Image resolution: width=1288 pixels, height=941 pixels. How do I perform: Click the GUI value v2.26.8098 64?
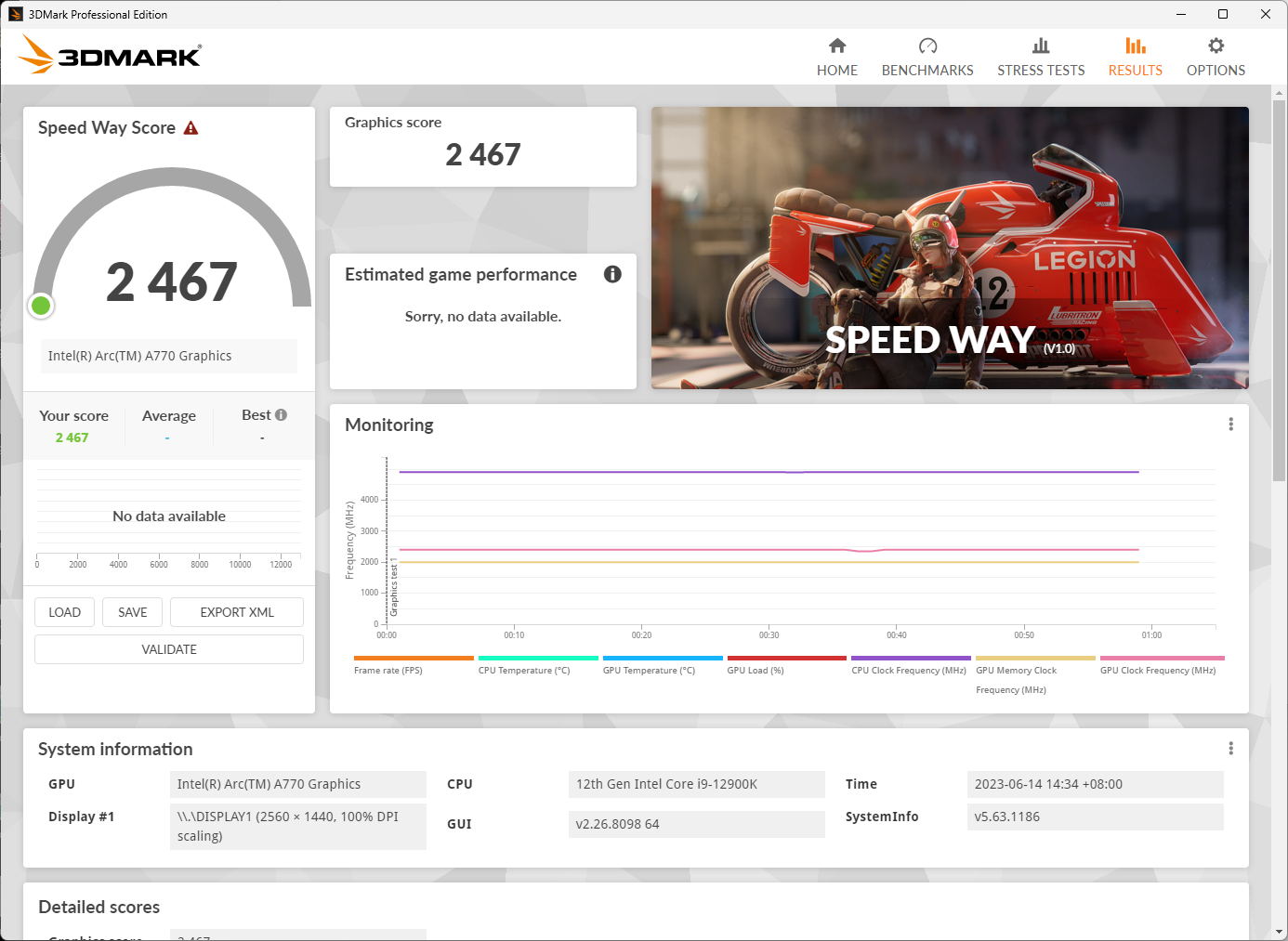click(697, 824)
